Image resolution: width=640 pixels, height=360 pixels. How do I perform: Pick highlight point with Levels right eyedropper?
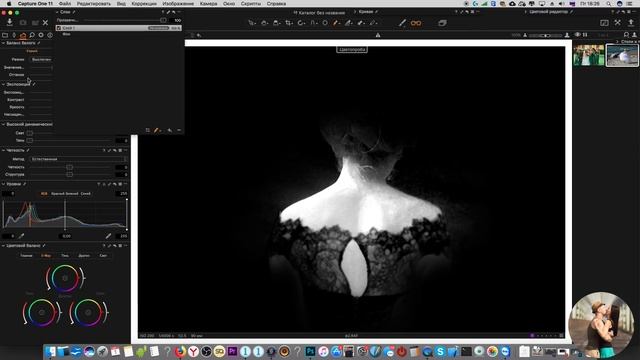(108, 236)
